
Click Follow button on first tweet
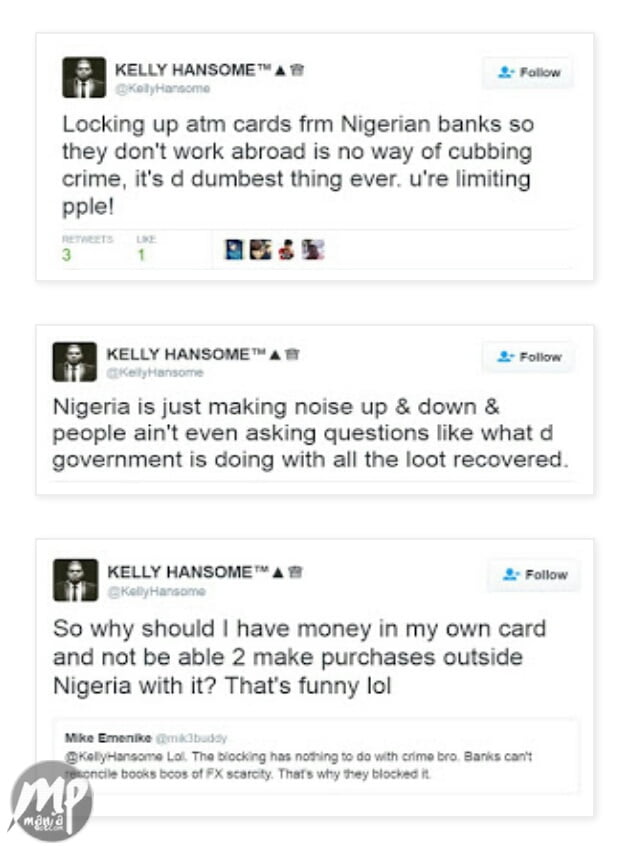tap(529, 73)
